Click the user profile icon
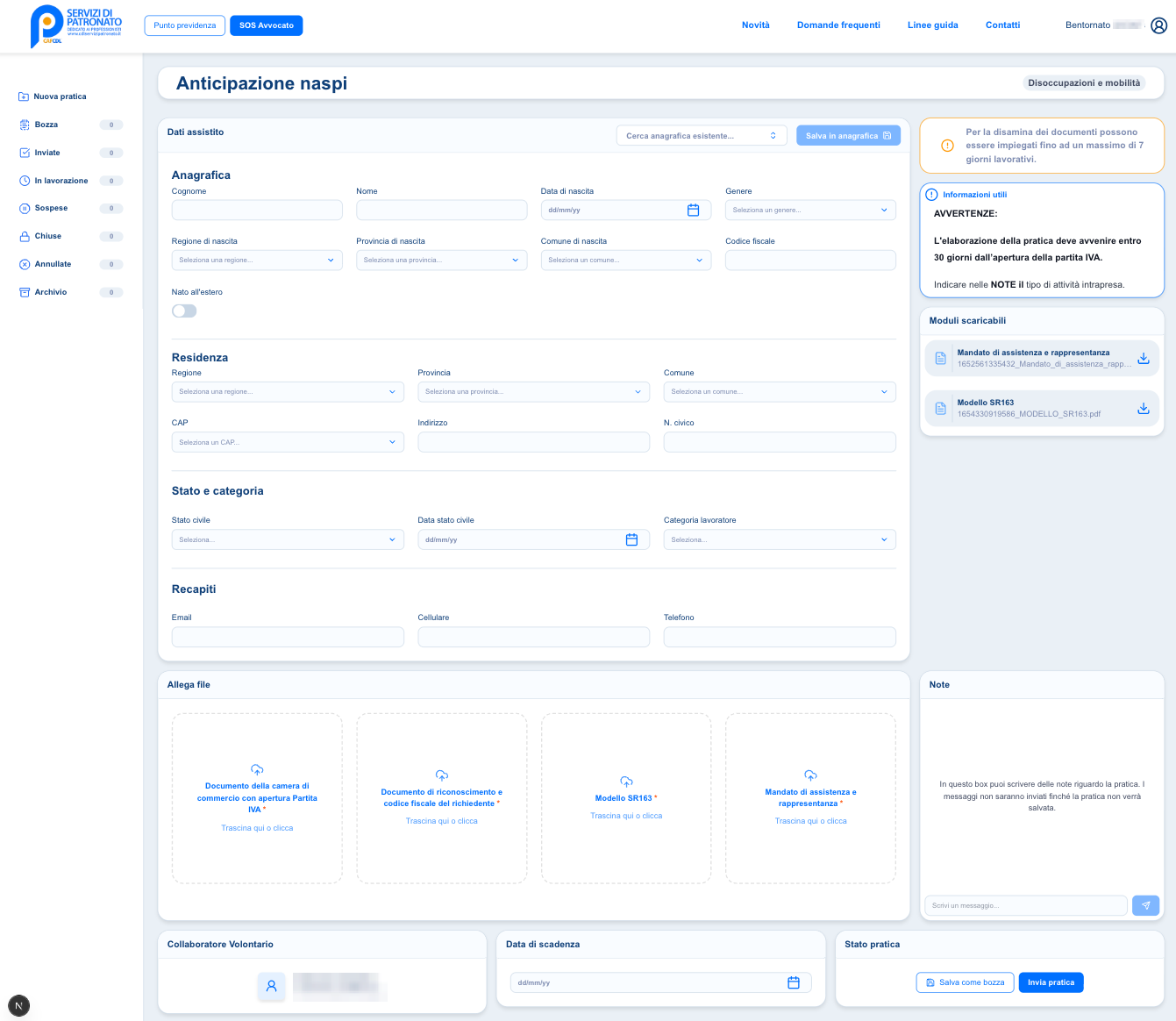The height and width of the screenshot is (1021, 1176). coord(1158,25)
